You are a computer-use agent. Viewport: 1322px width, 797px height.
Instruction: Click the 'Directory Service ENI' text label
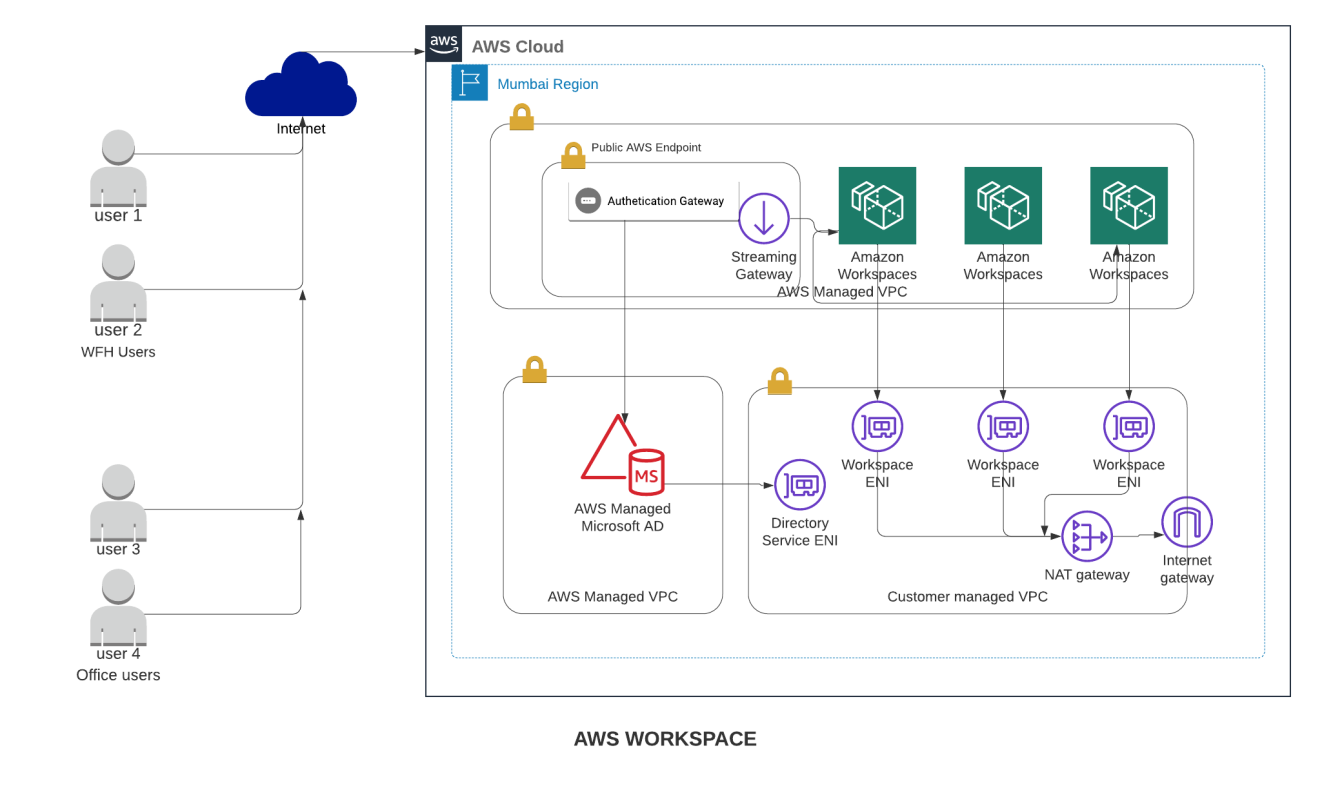[x=800, y=532]
